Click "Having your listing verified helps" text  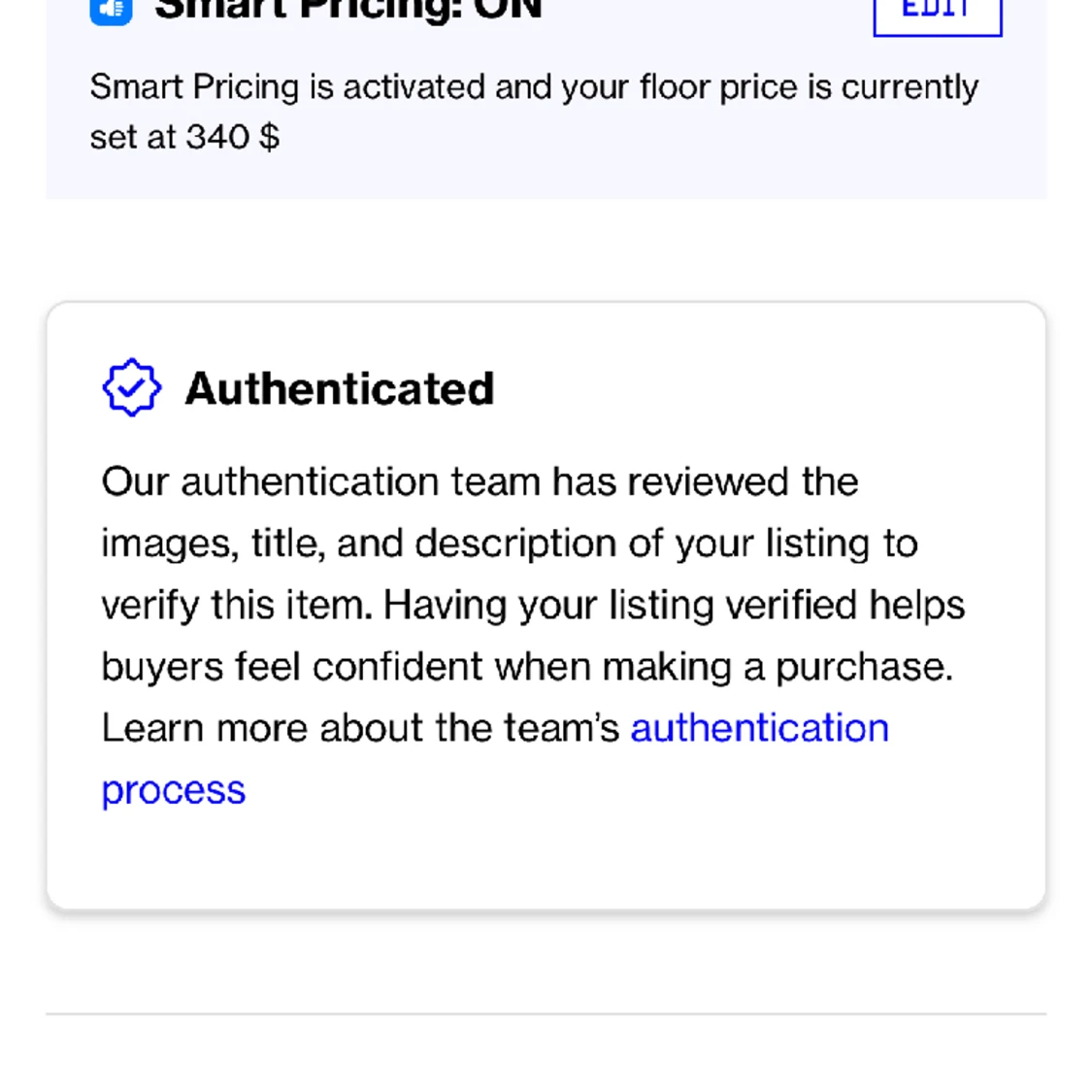click(x=674, y=606)
